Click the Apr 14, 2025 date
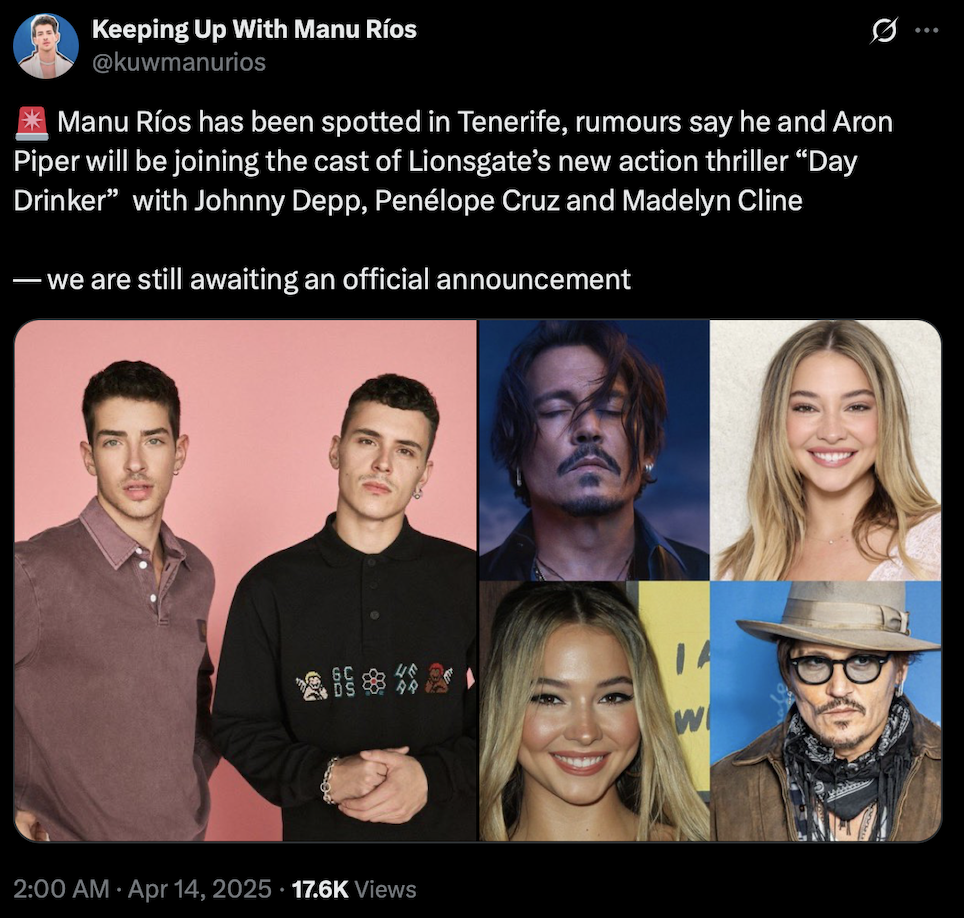This screenshot has width=964, height=918. point(199,889)
